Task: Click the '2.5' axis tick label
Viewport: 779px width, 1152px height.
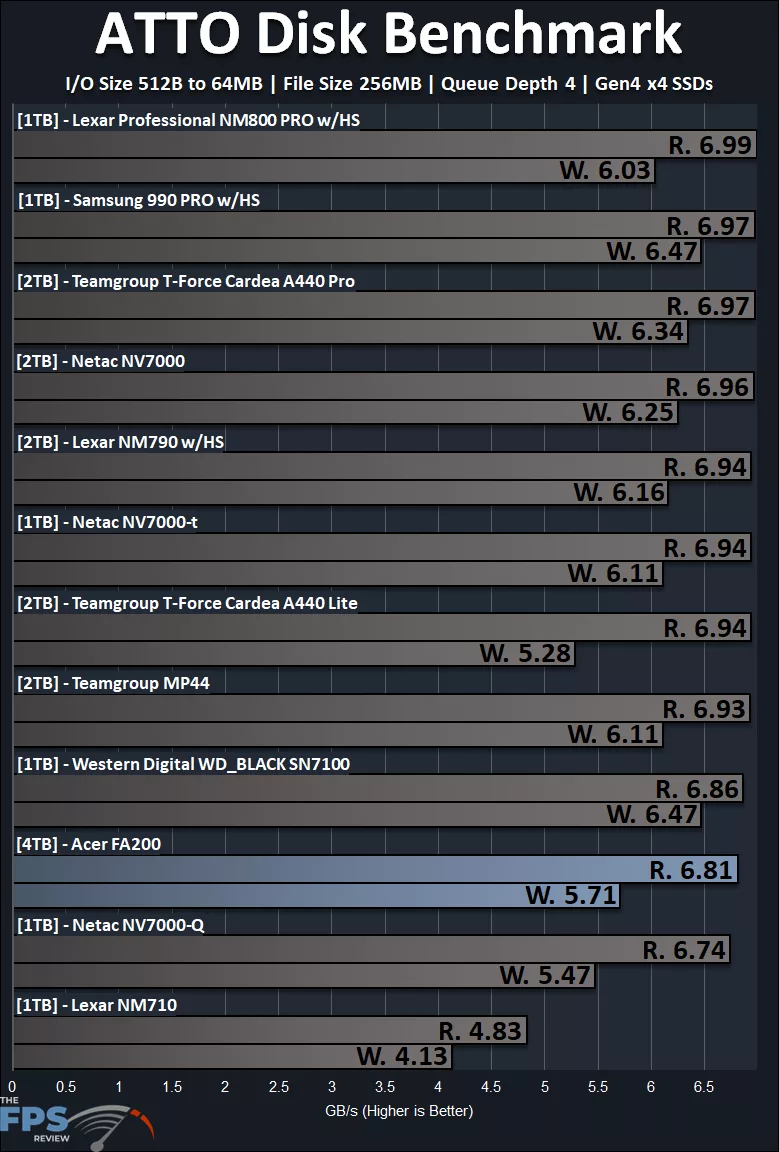Action: tap(279, 1087)
